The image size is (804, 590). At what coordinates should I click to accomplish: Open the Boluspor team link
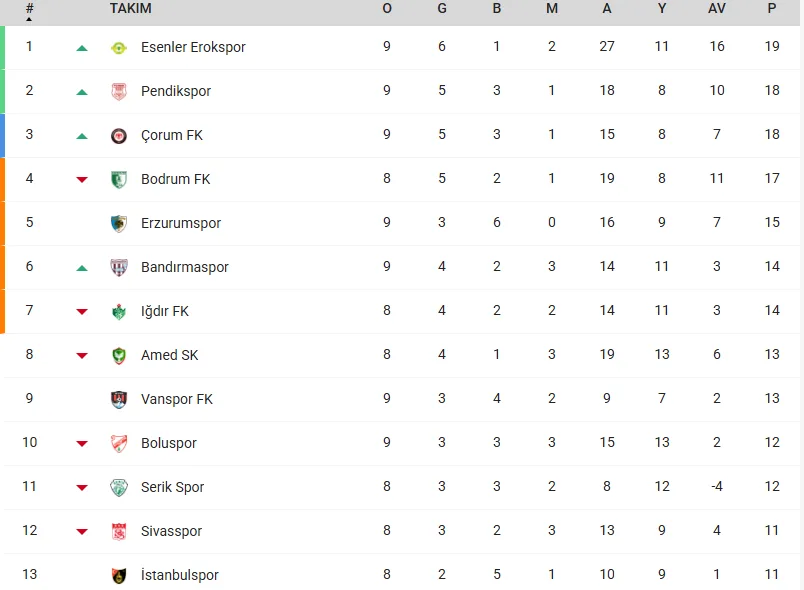pos(169,443)
